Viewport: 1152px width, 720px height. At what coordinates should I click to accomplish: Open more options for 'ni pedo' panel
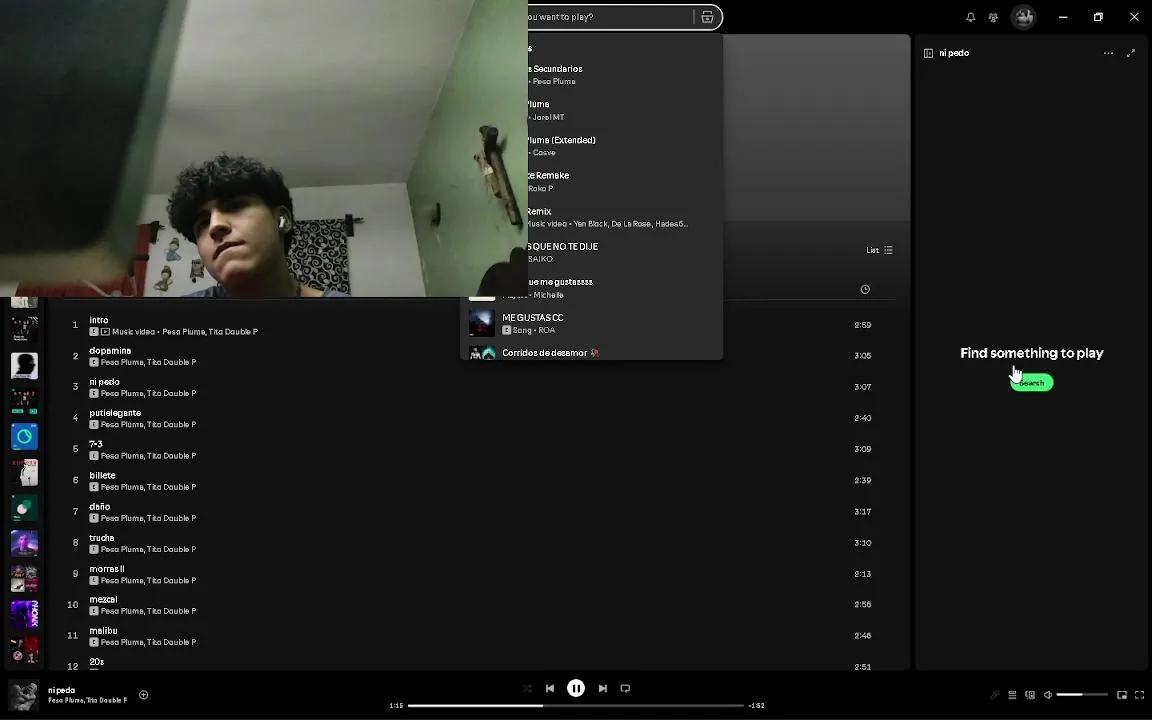[x=1108, y=53]
